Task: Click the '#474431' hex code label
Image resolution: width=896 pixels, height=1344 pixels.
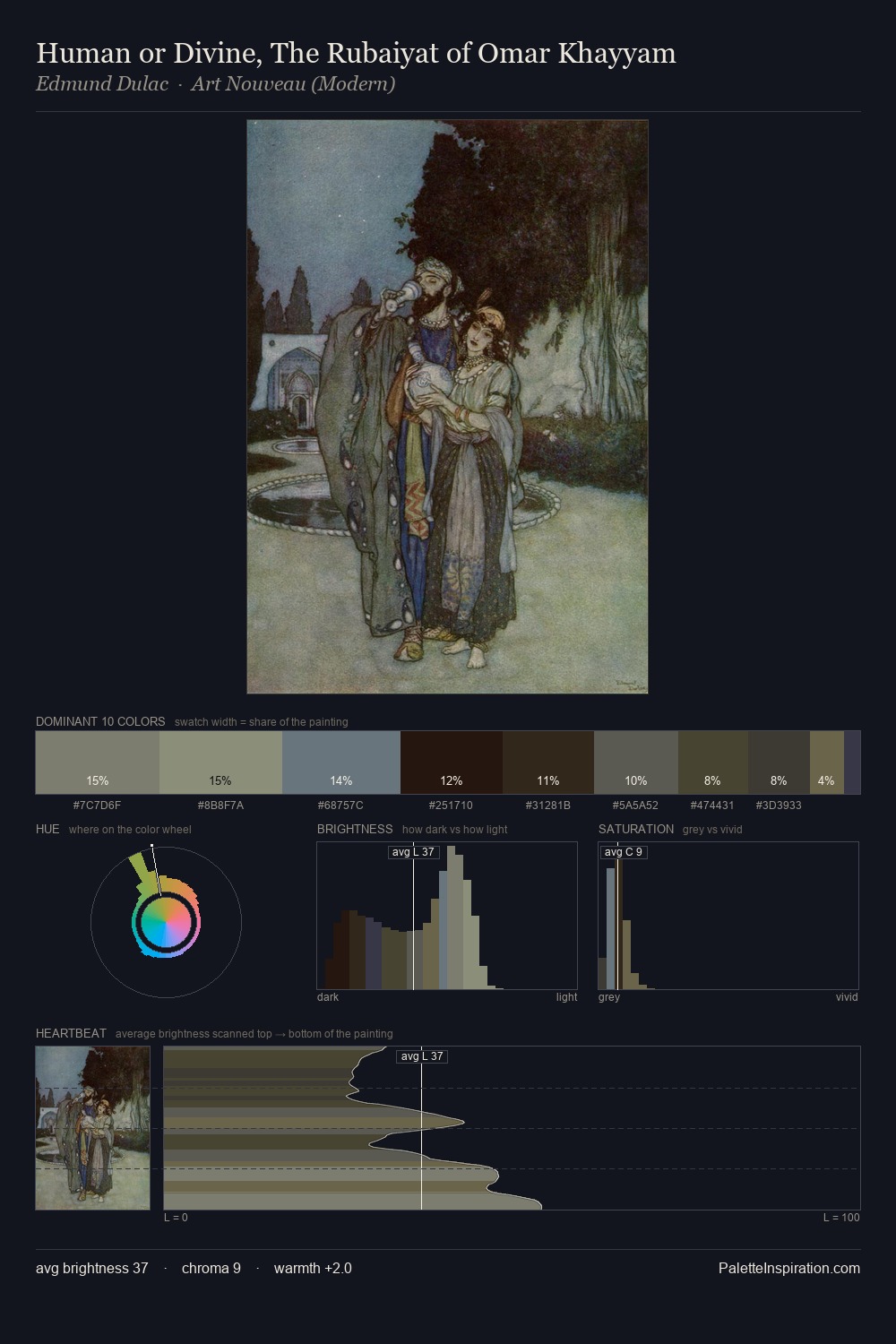Action: [712, 805]
